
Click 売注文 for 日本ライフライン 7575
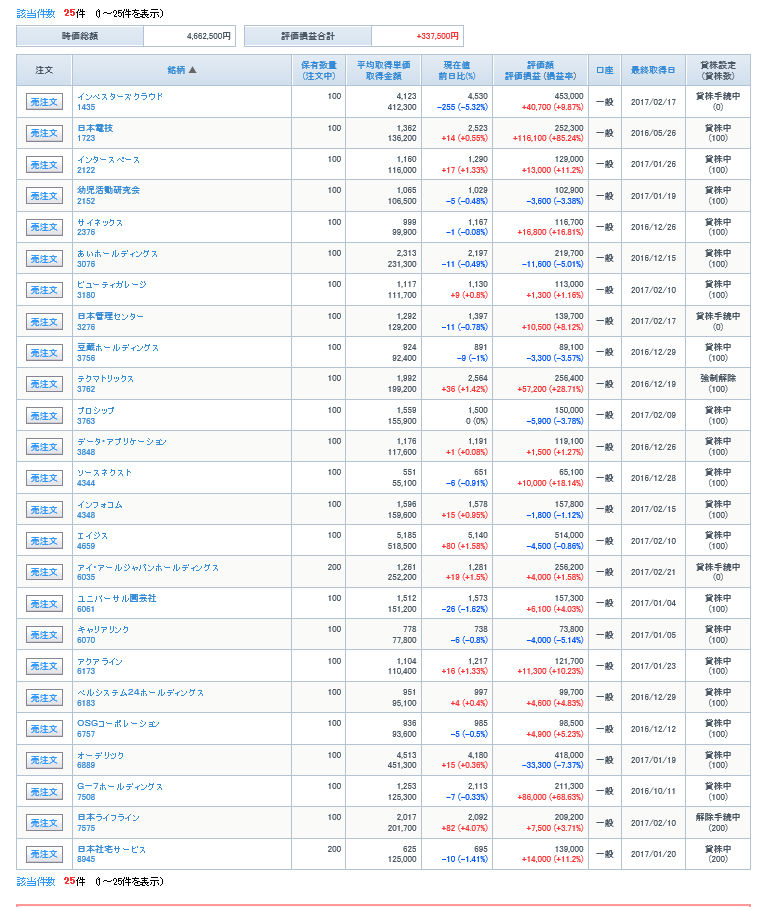point(45,823)
